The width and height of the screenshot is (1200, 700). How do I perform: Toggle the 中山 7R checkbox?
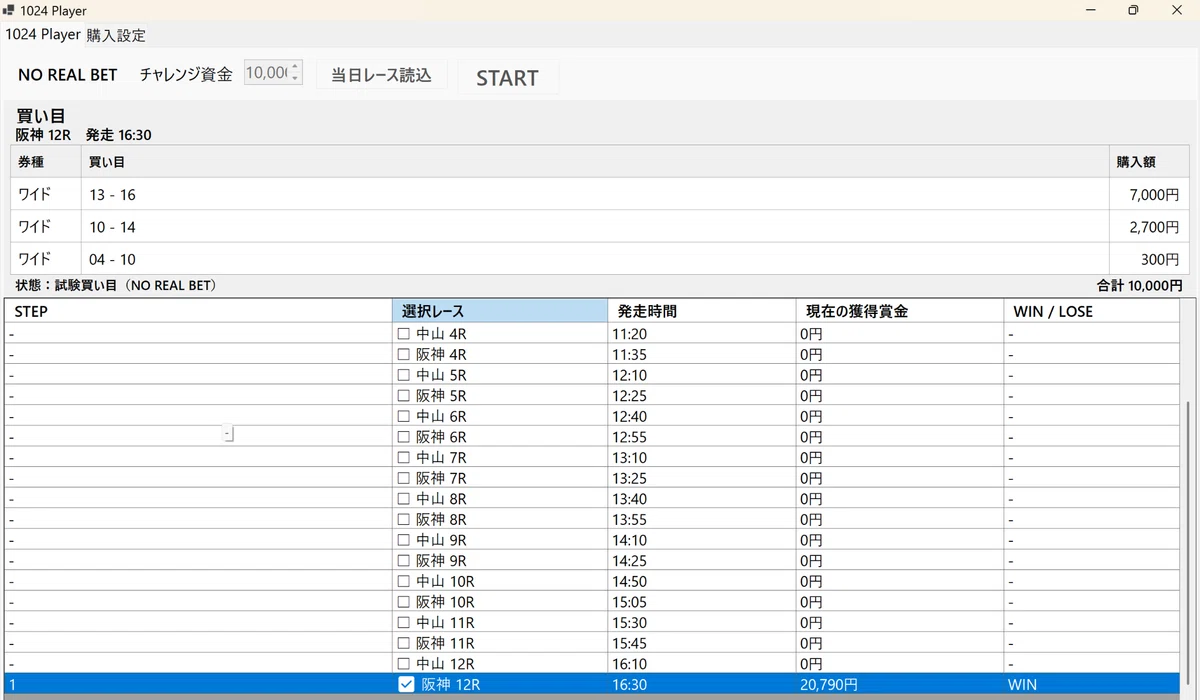point(404,458)
